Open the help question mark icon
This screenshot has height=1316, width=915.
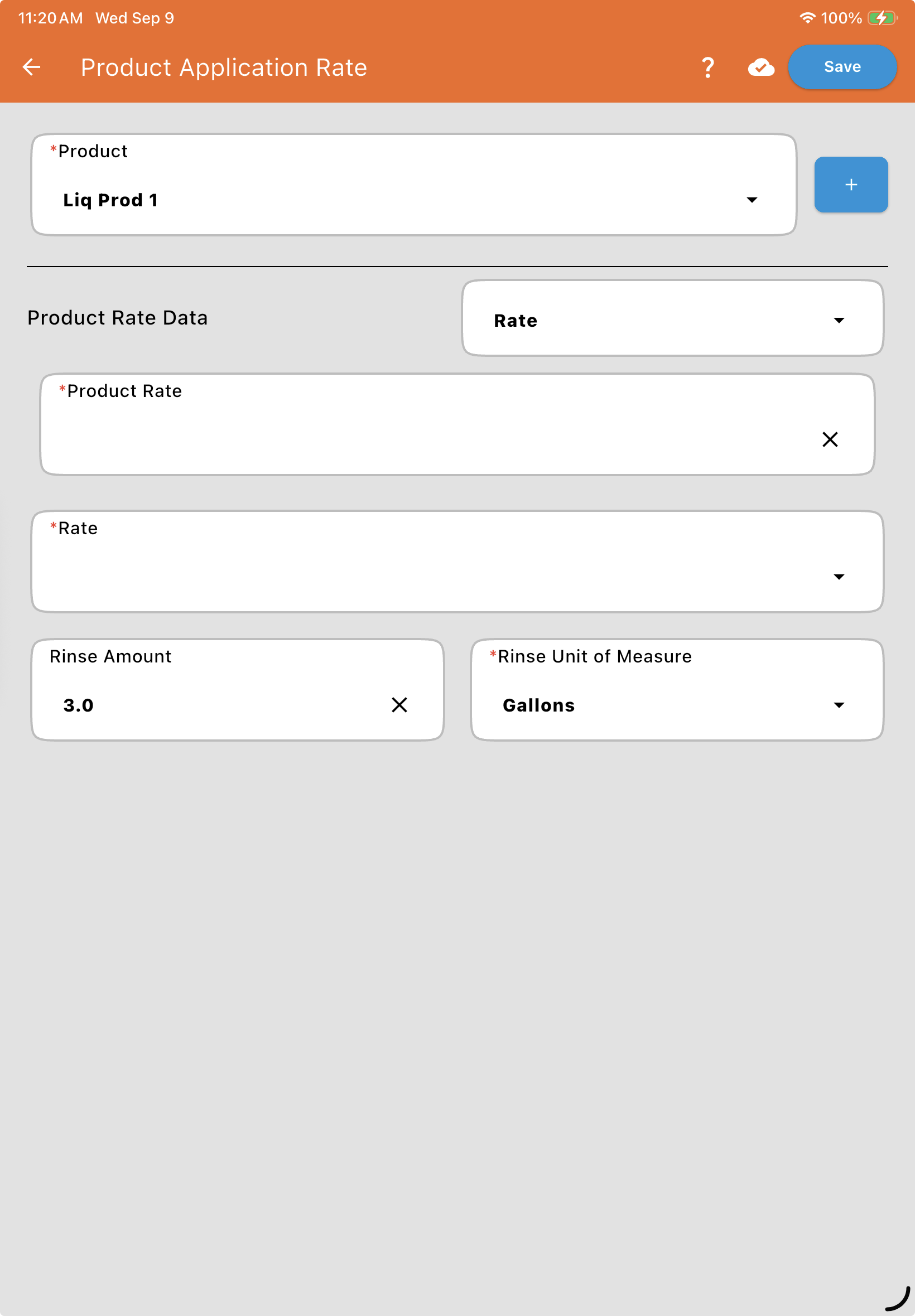[708, 67]
